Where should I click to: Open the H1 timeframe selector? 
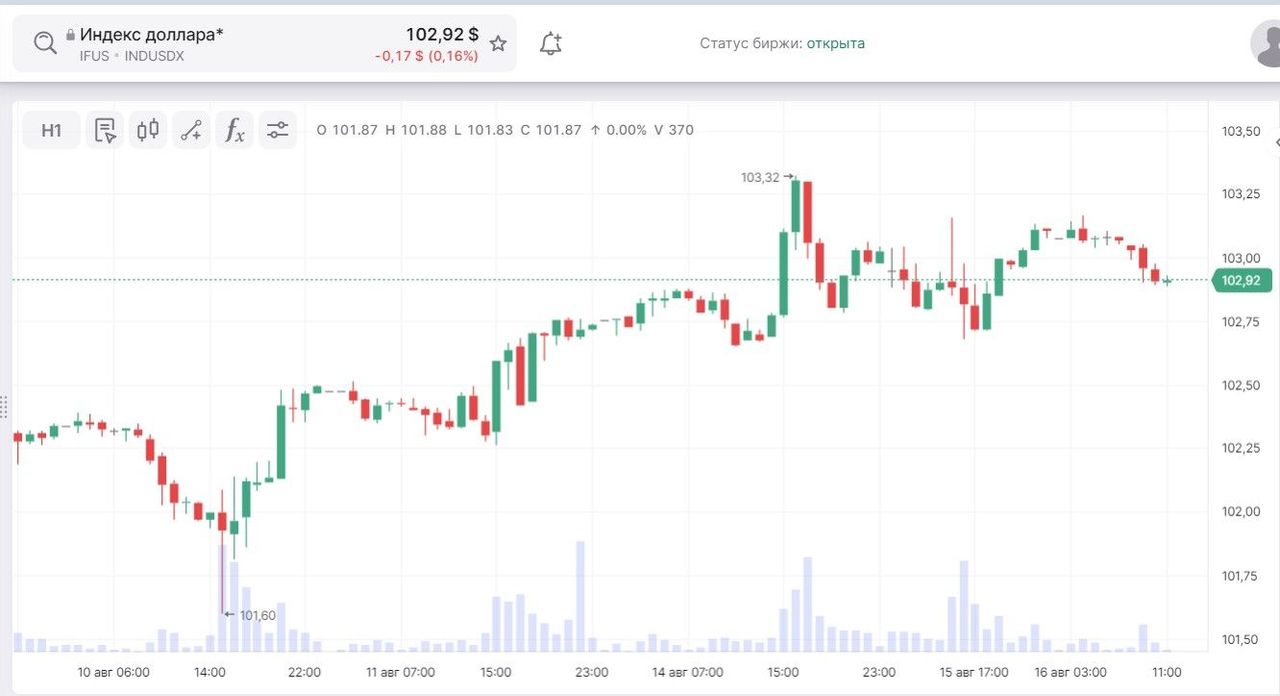click(52, 130)
